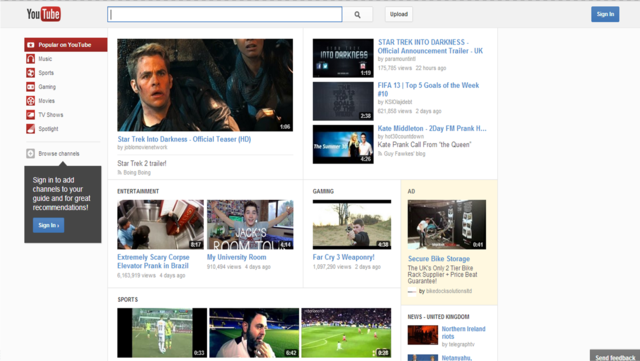Play the sports video lasting 0:33
Viewport: 640px width, 361px height.
(162, 333)
